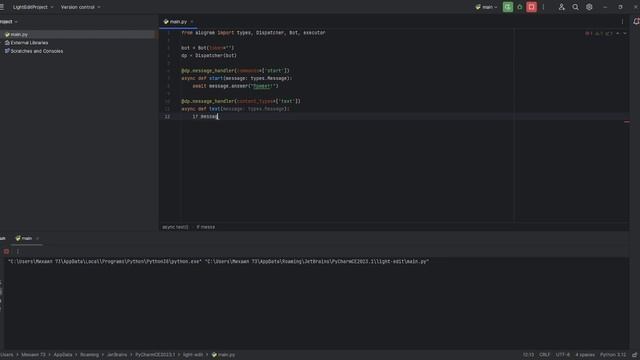Click 'PyCharmCE2023.1' in navigation bar

tap(155, 355)
